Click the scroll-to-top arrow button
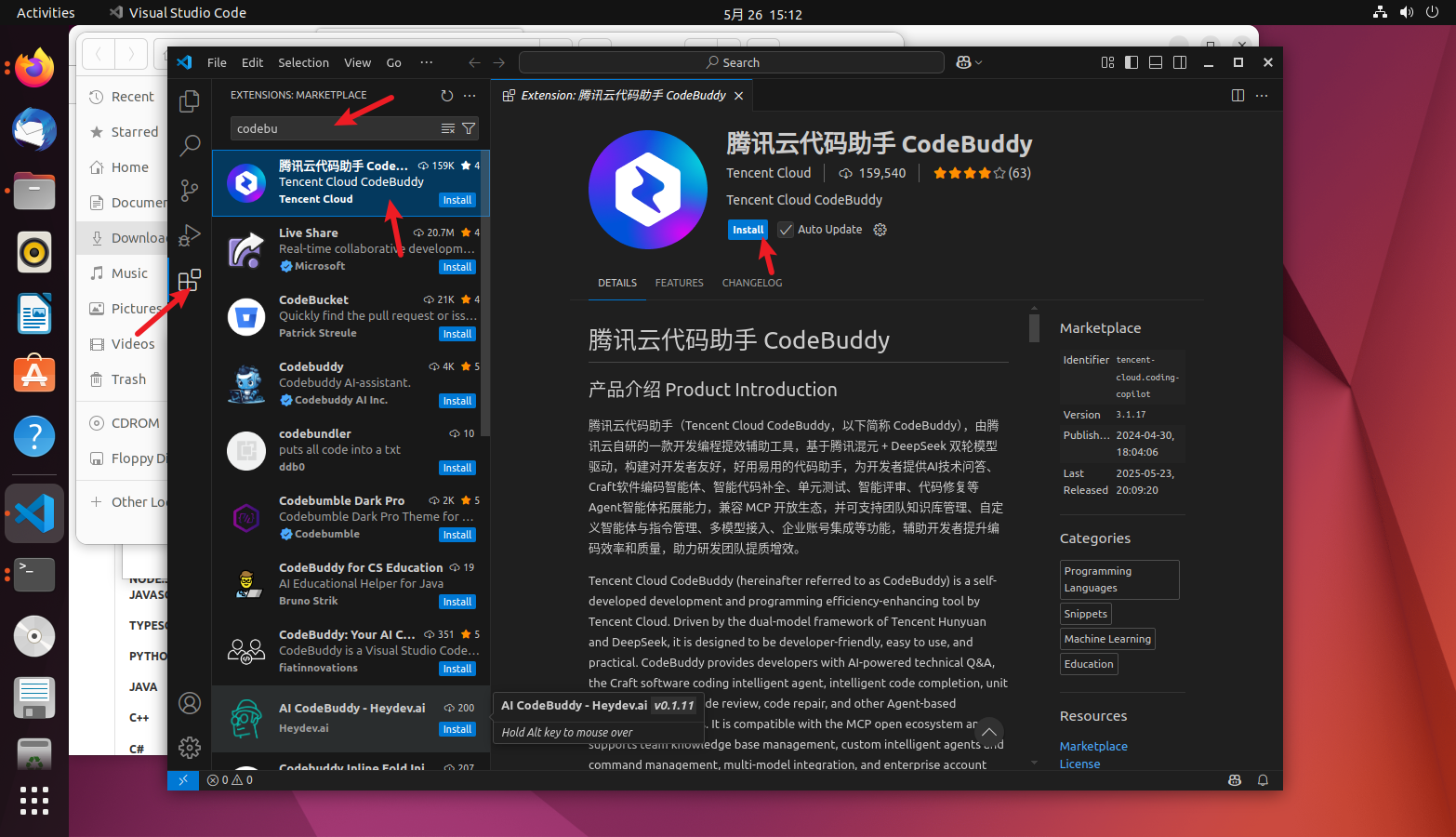This screenshot has height=837, width=1456. click(989, 732)
